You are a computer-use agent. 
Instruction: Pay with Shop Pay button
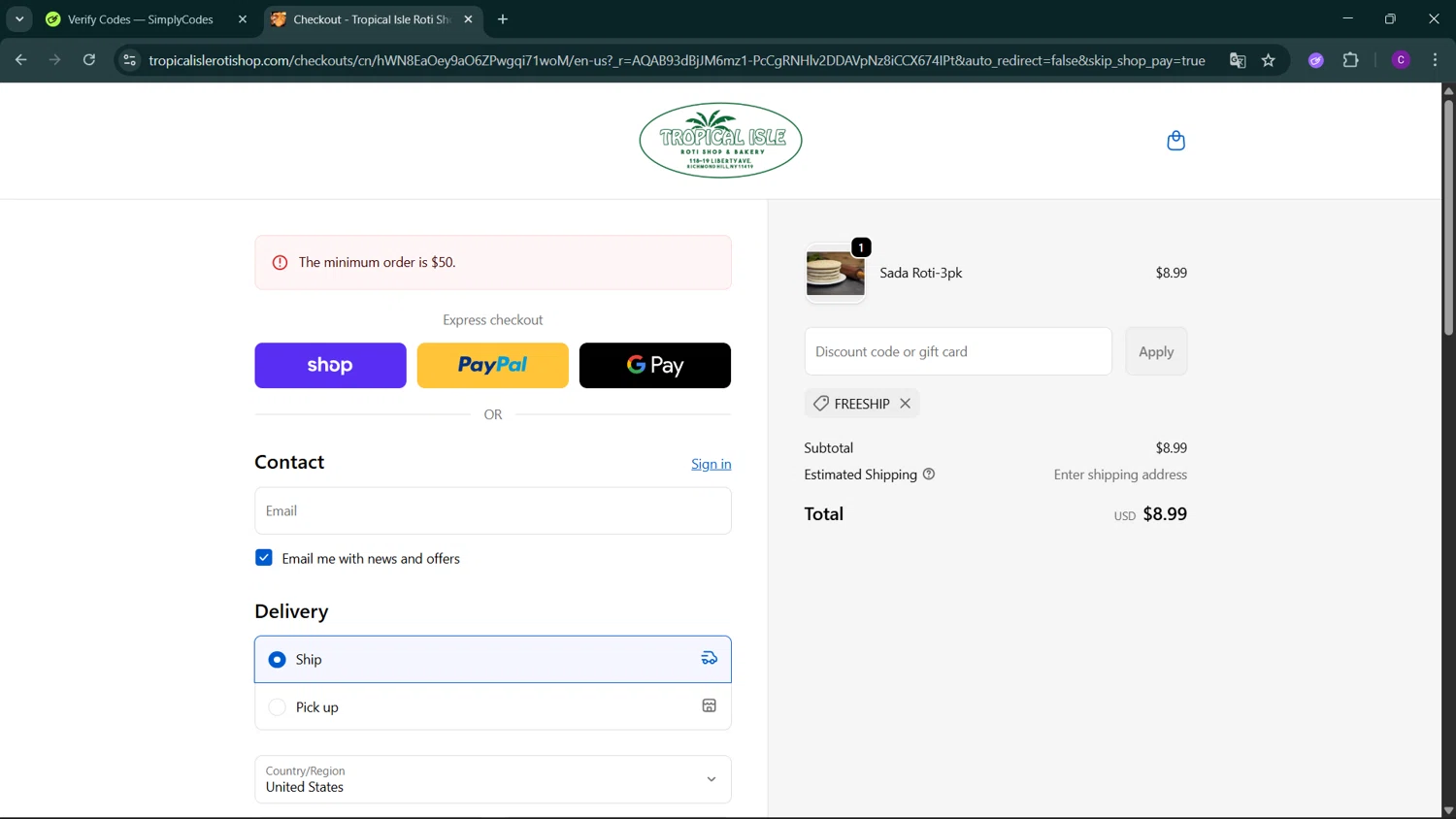click(x=330, y=366)
